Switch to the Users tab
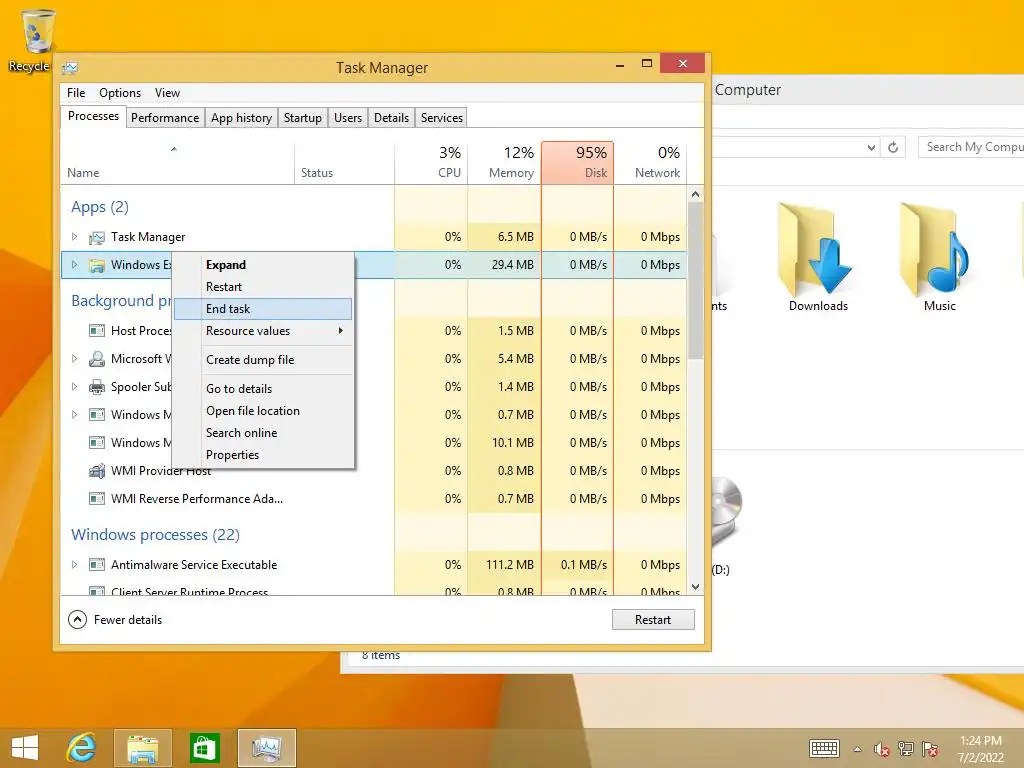The image size is (1024, 768). pos(347,118)
